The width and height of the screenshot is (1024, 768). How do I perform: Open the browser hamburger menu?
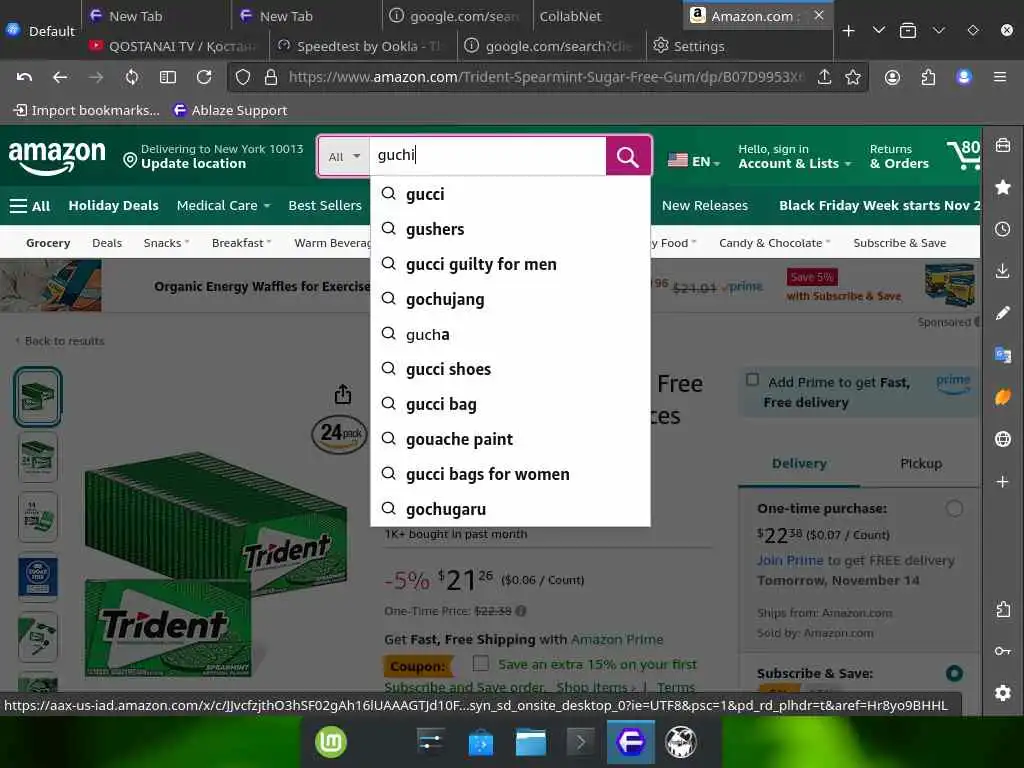(x=1000, y=77)
